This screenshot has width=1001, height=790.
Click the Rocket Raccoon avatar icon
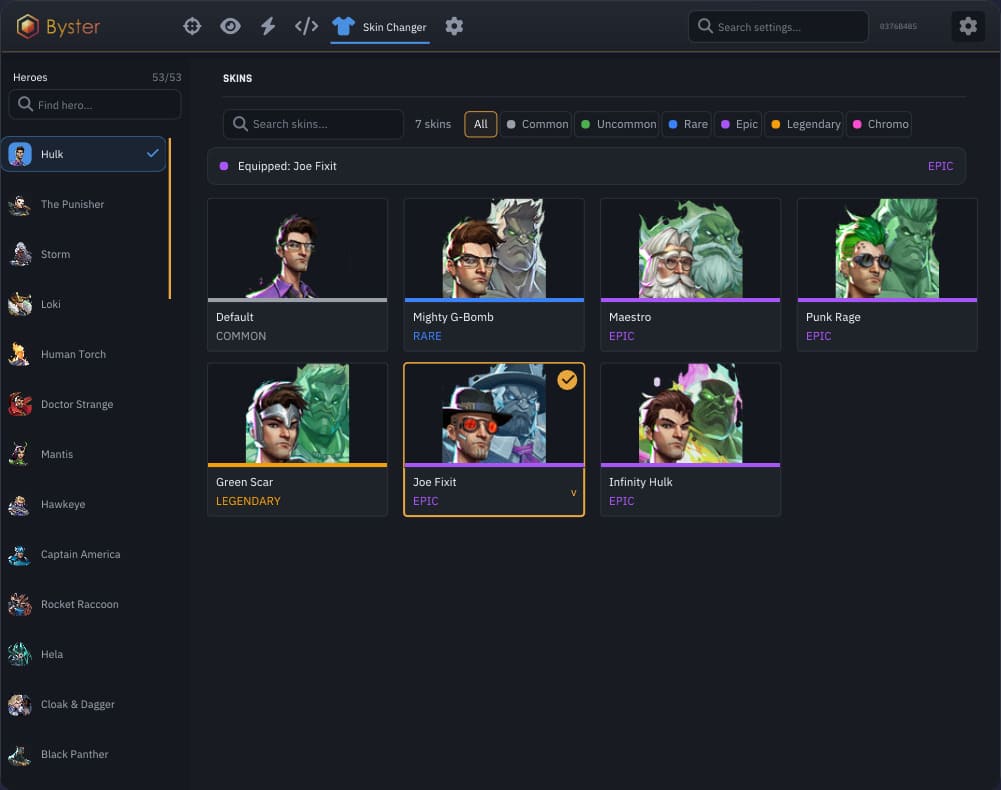point(20,604)
